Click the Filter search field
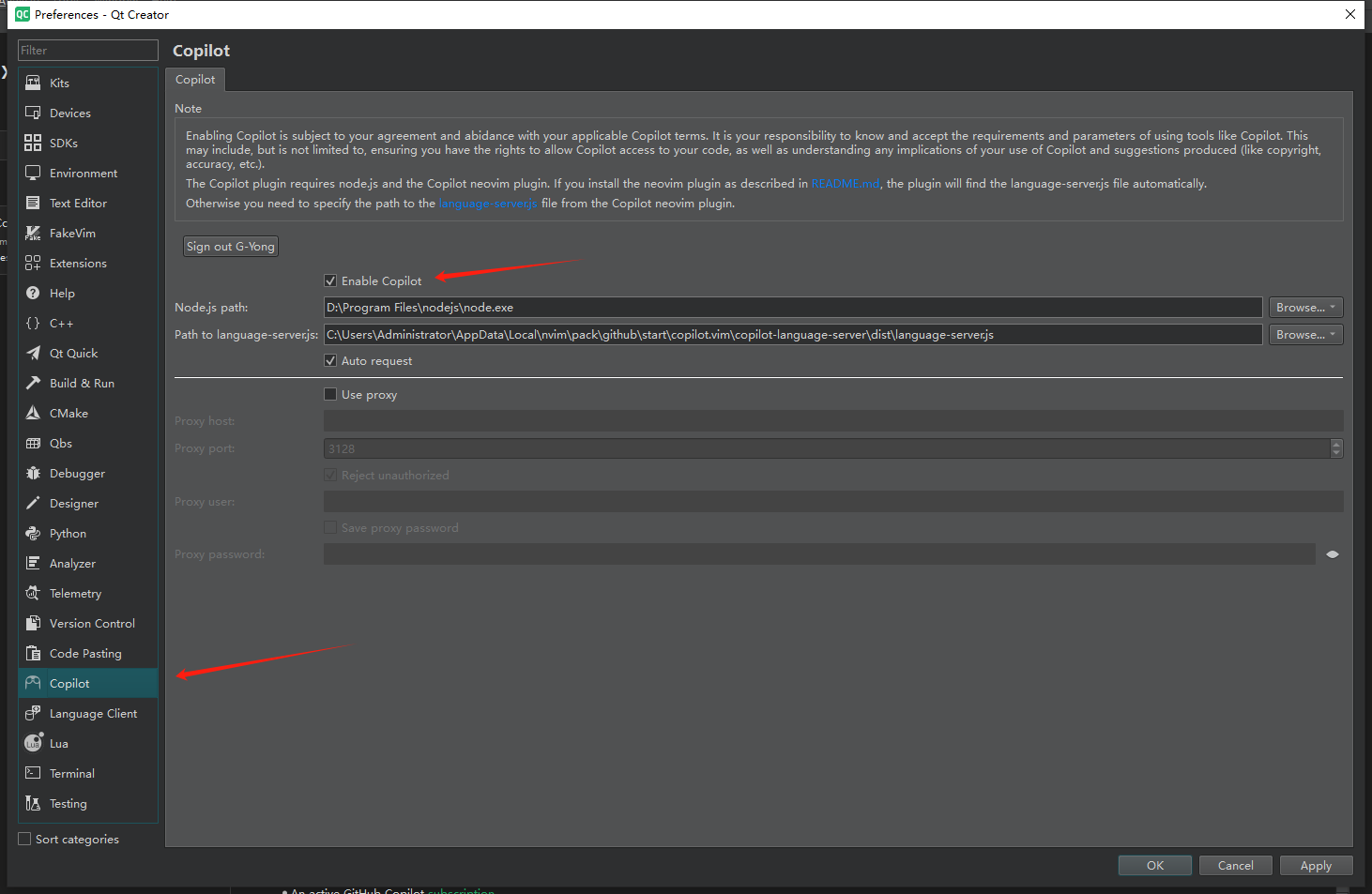Screen dimensions: 1372x894 point(88,51)
